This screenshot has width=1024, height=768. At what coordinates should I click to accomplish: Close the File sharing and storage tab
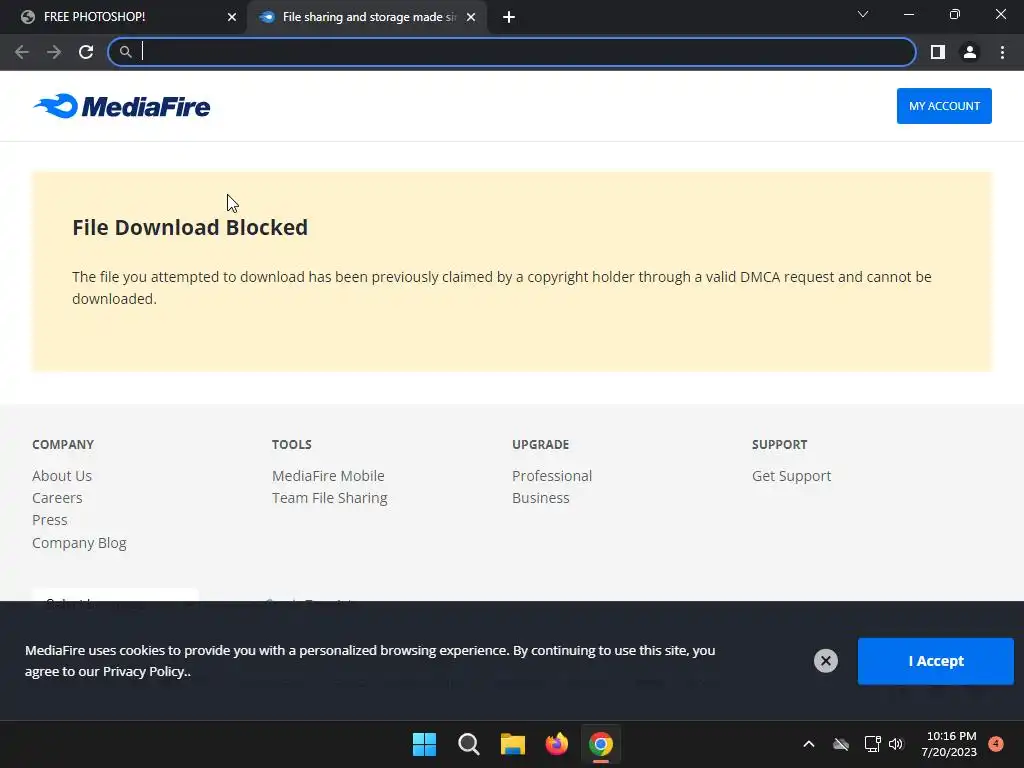click(x=471, y=17)
